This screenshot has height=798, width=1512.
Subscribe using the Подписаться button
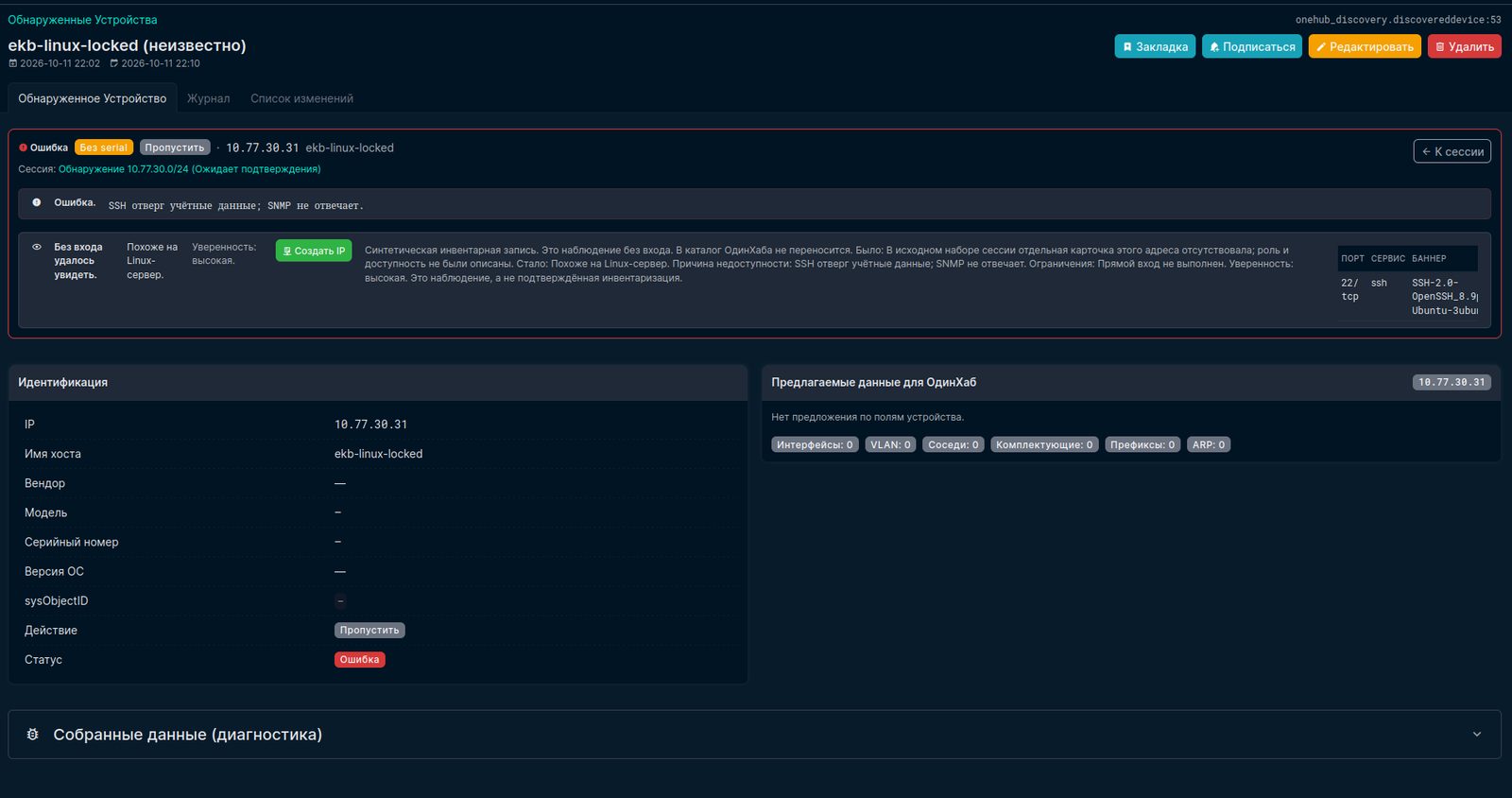coord(1251,46)
